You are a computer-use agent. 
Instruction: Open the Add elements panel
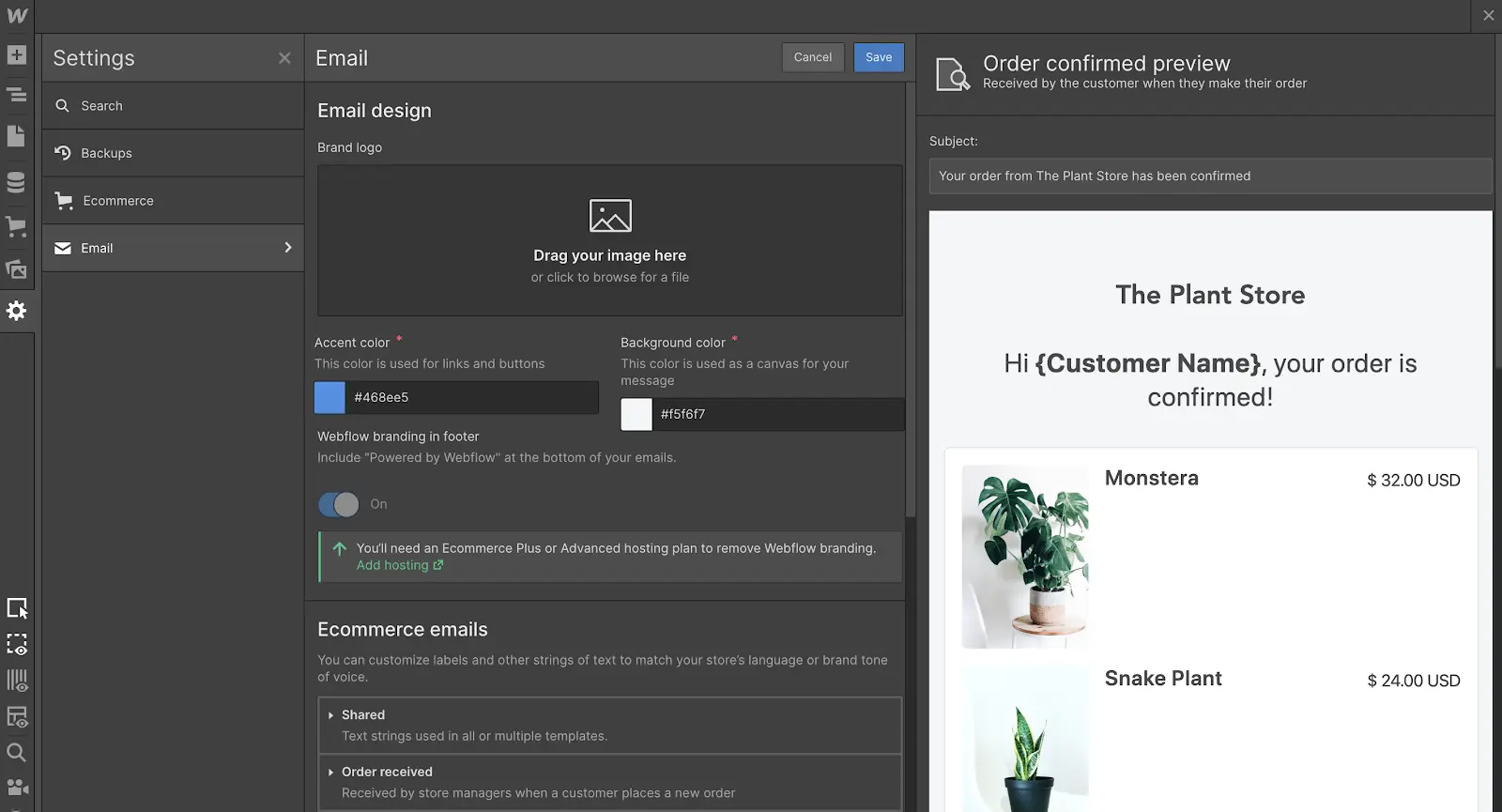click(16, 54)
